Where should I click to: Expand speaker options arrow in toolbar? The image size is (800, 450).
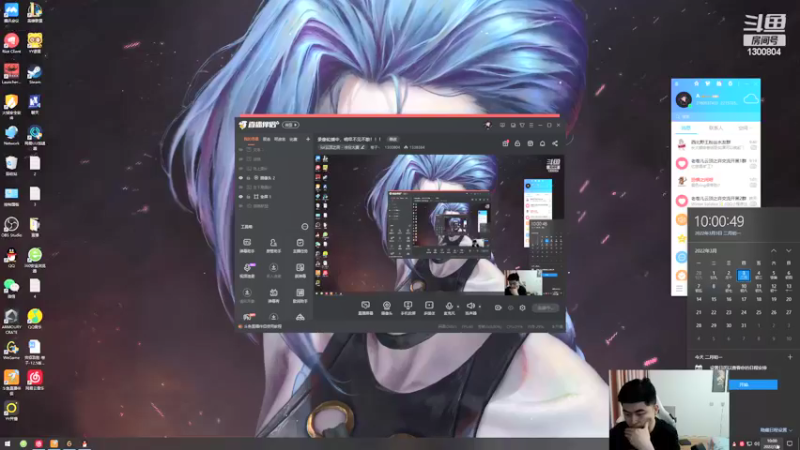(x=480, y=307)
